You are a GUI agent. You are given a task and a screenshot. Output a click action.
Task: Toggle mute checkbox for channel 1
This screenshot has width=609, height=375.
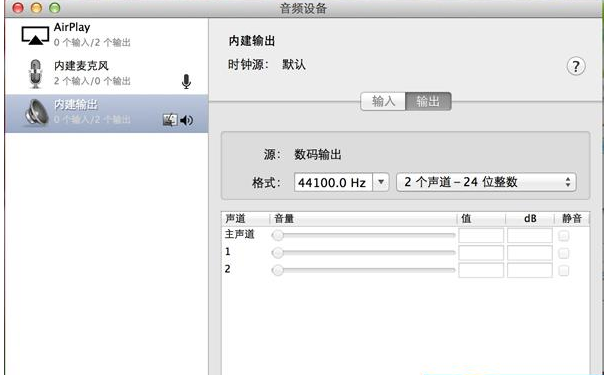pyautogui.click(x=564, y=253)
